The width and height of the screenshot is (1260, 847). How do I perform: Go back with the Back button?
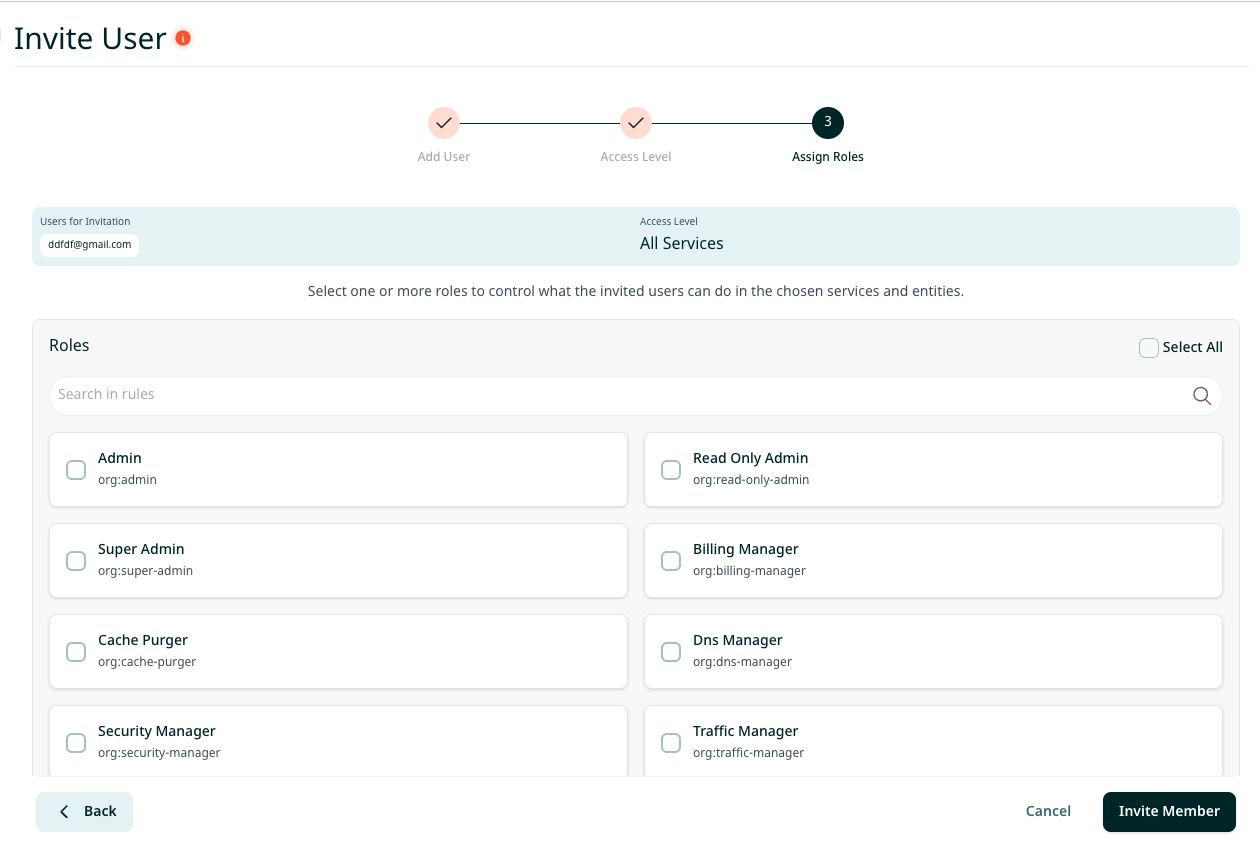pyautogui.click(x=85, y=811)
